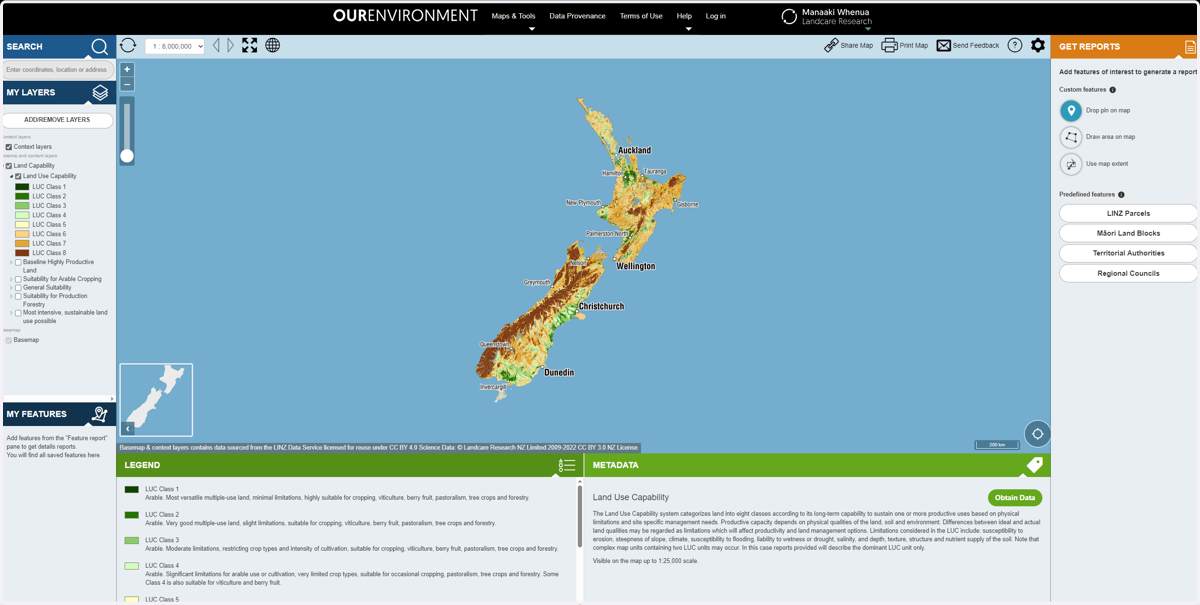Click the locate-me crosshair button on map
This screenshot has height=605, width=1200.
coord(1038,434)
